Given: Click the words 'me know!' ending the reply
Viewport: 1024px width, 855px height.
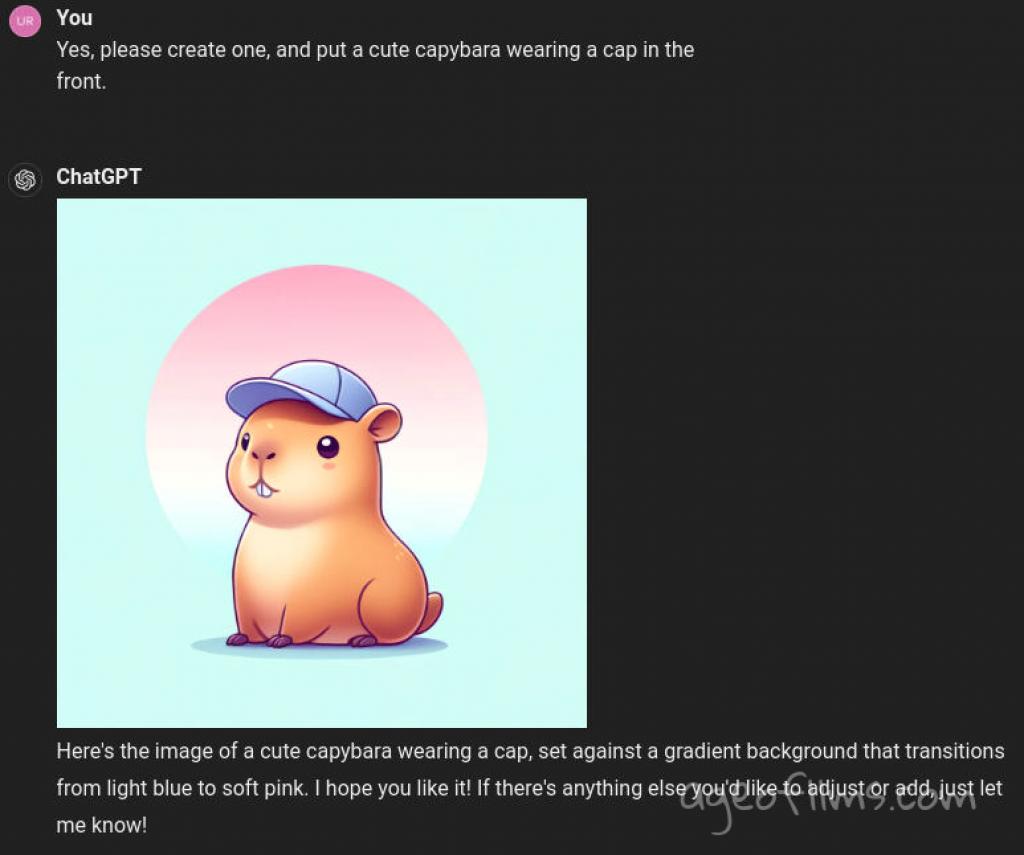Looking at the screenshot, I should pos(102,825).
